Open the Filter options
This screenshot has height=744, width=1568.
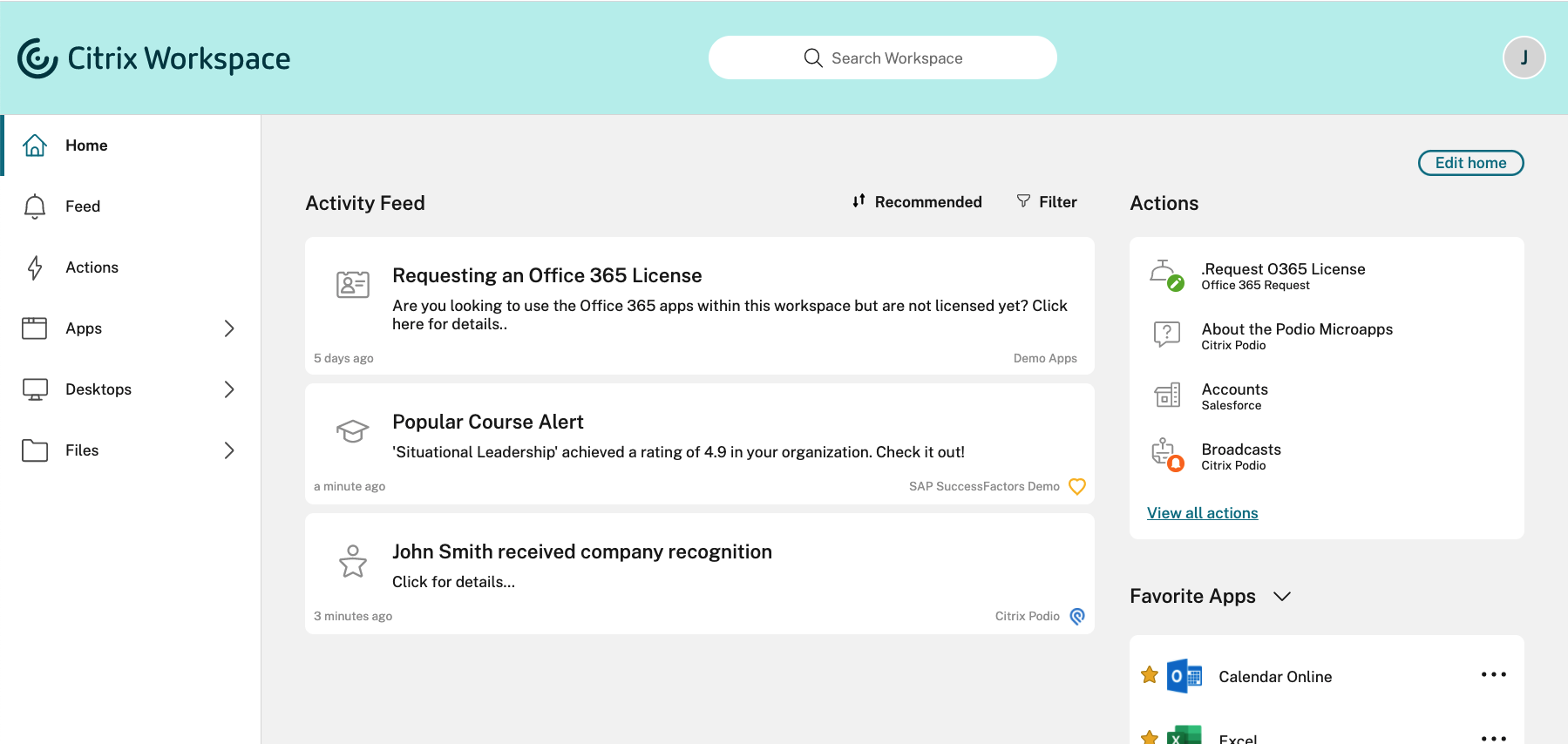1047,202
